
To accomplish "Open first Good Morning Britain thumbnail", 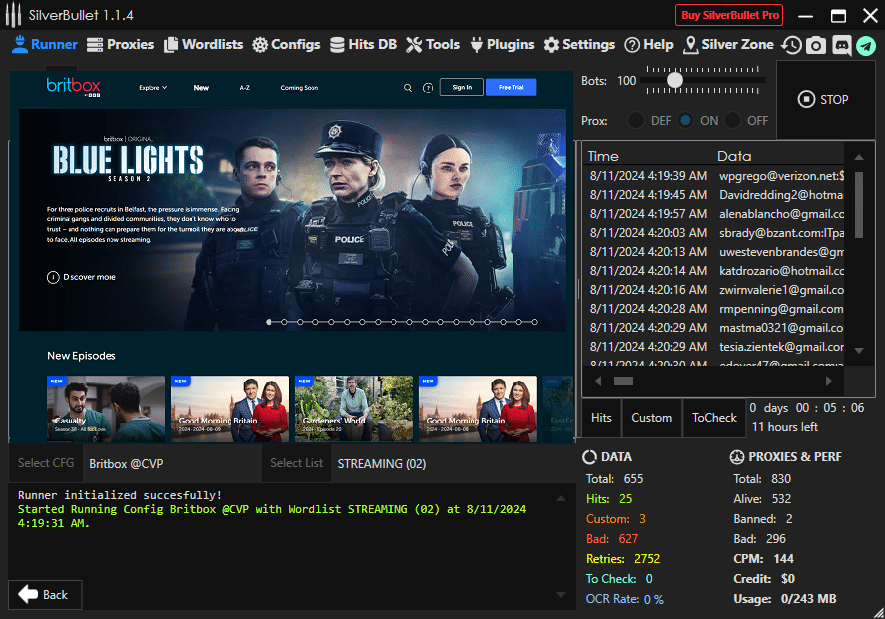I will click(230, 409).
